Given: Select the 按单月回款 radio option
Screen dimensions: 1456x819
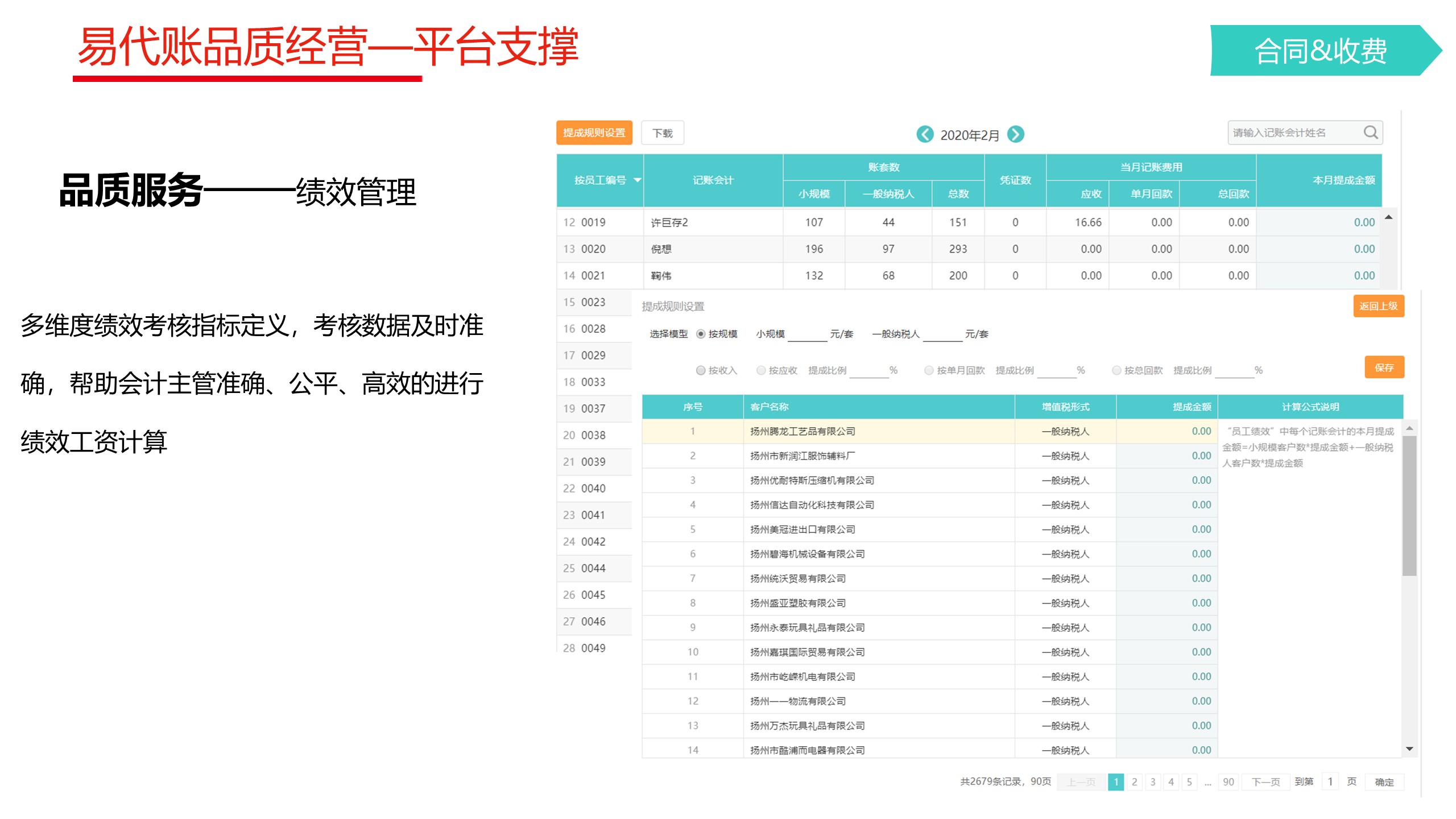Looking at the screenshot, I should pos(929,371).
